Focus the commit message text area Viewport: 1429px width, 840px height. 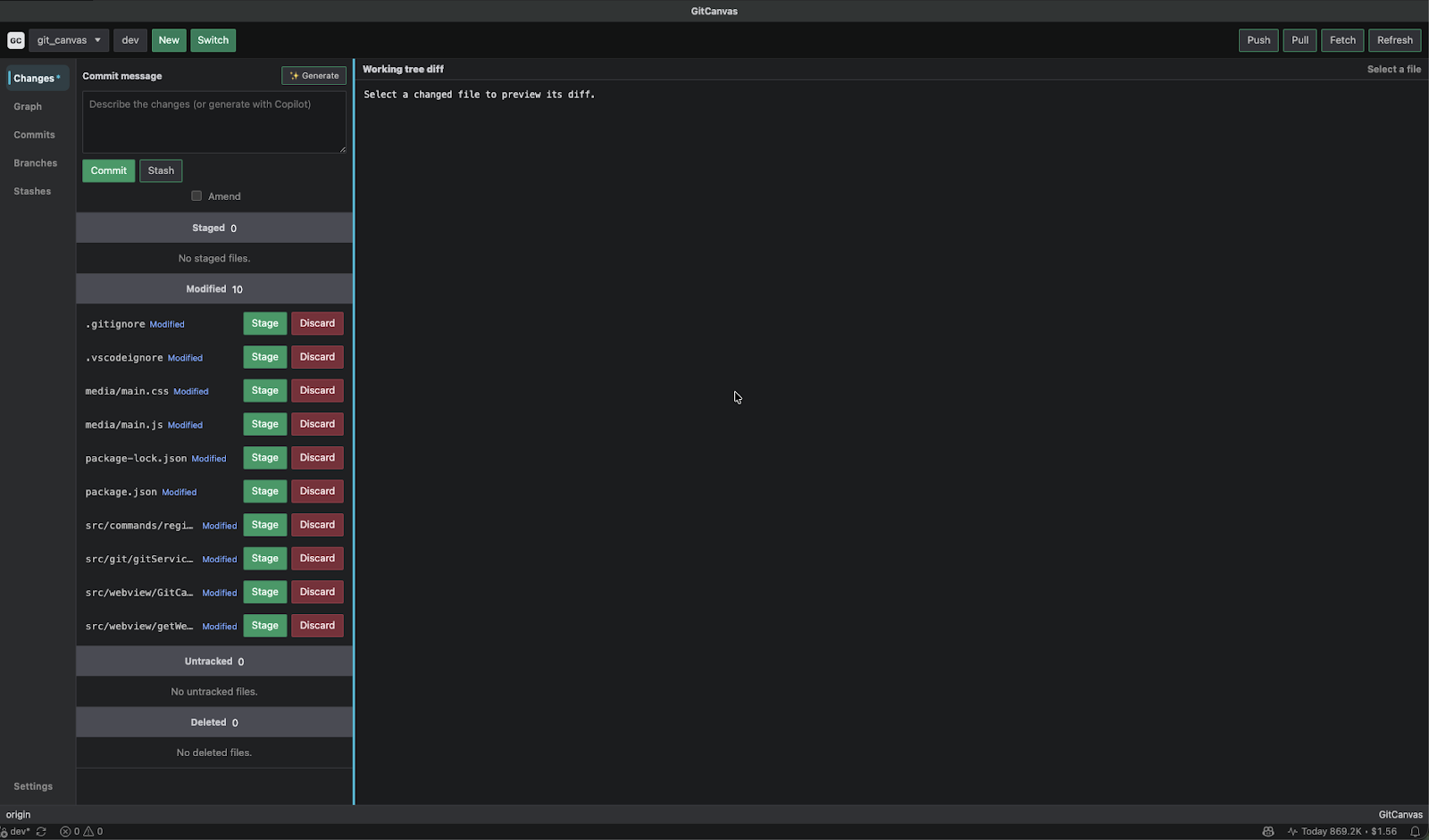click(x=214, y=122)
